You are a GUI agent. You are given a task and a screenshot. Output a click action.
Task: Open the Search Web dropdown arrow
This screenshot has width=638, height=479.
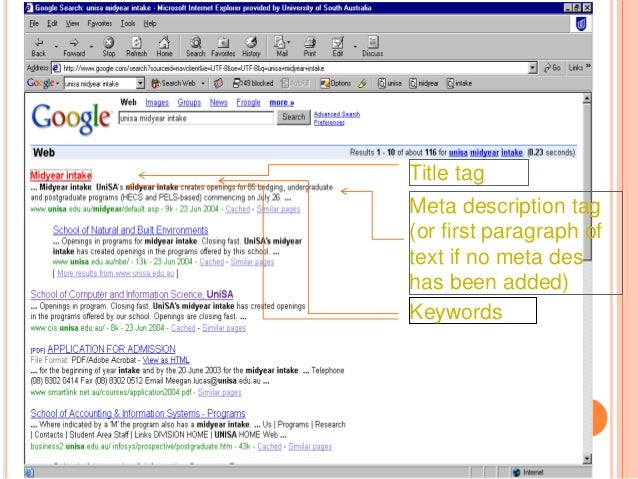203,83
